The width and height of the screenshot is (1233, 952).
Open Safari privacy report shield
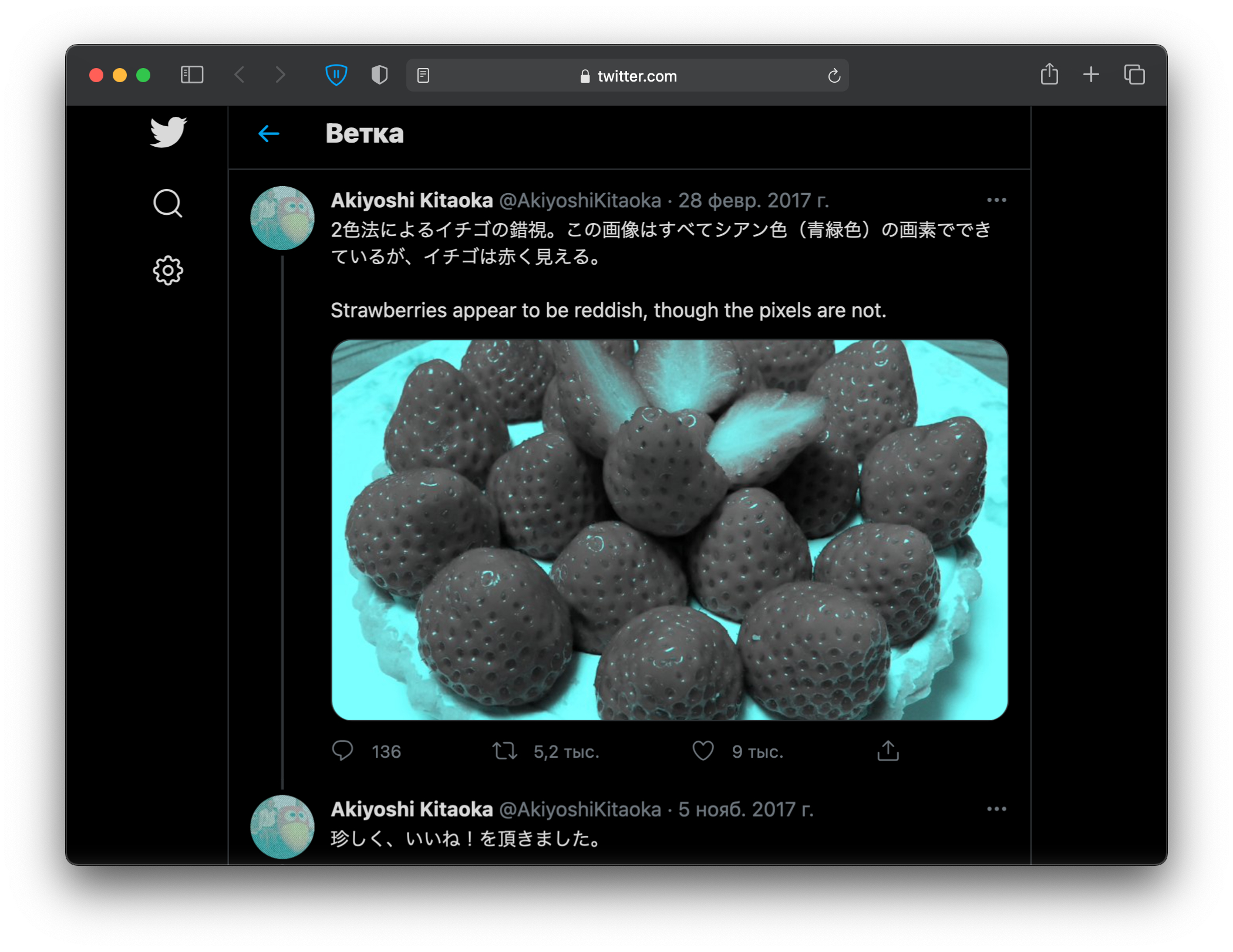pyautogui.click(x=379, y=75)
